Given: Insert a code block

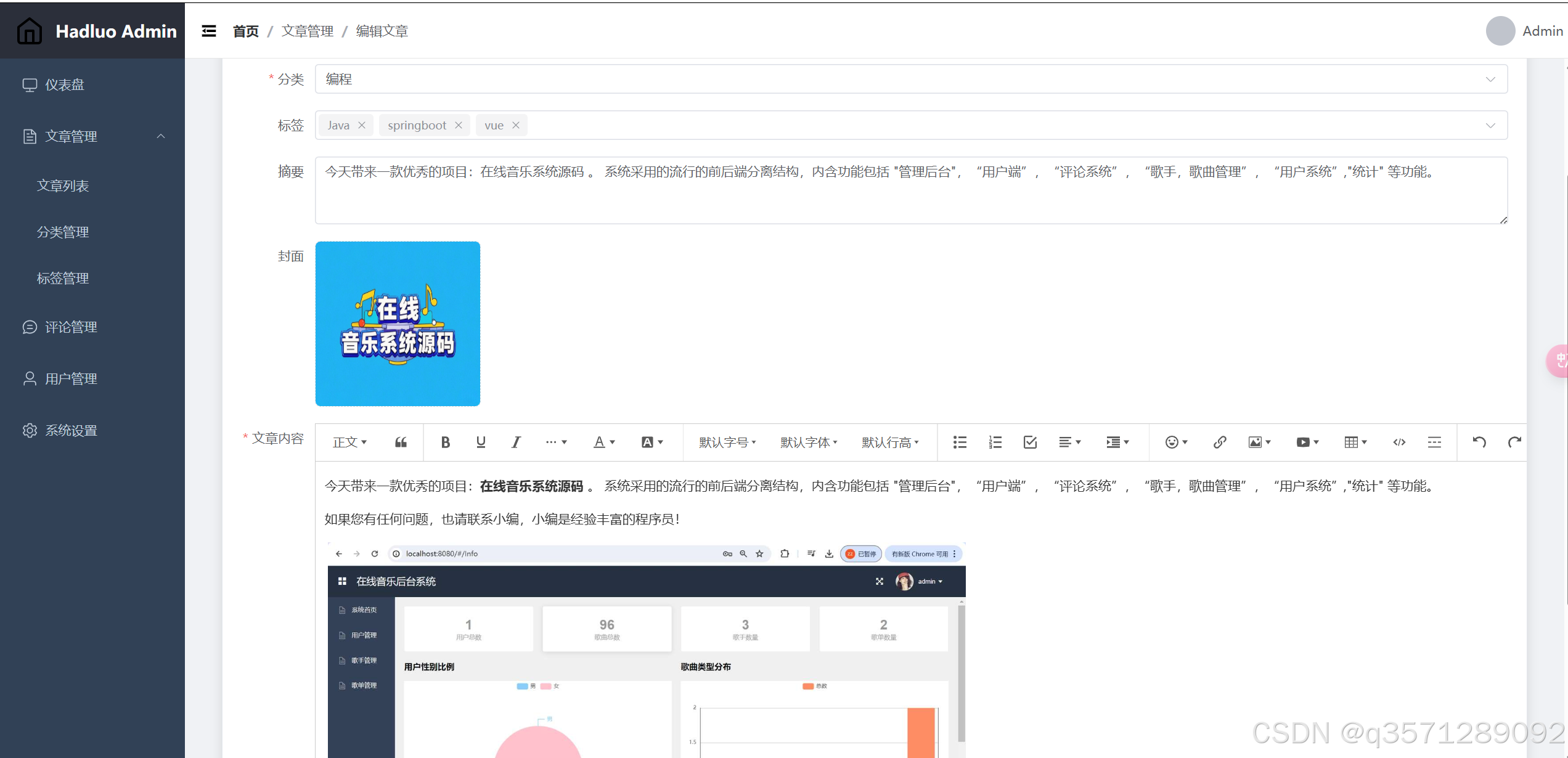Looking at the screenshot, I should [x=1398, y=442].
